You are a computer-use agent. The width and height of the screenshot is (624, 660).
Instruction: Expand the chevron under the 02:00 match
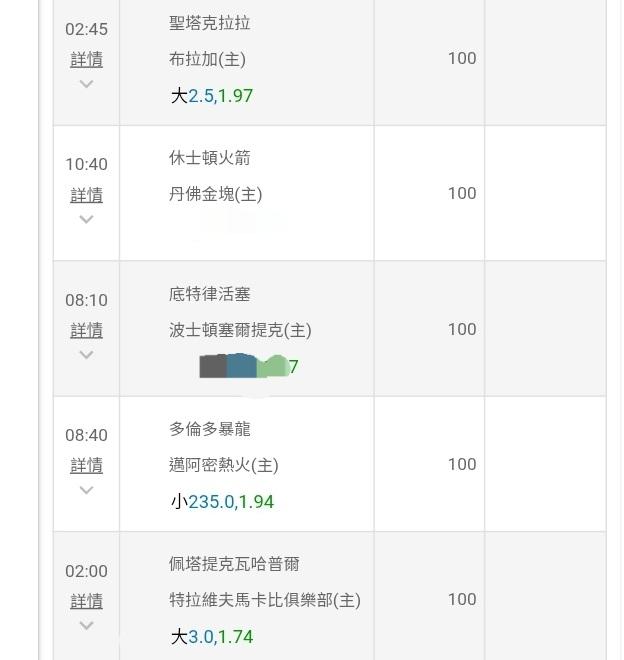[86, 625]
